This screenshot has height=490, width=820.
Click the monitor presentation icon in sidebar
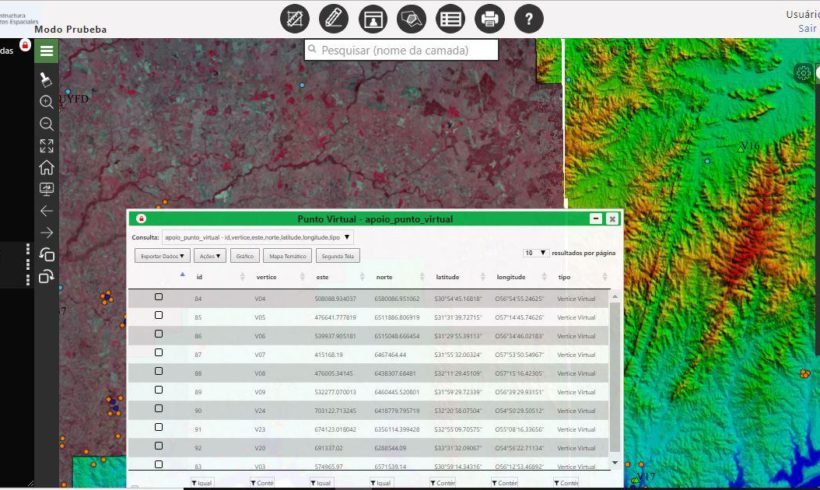[46, 189]
